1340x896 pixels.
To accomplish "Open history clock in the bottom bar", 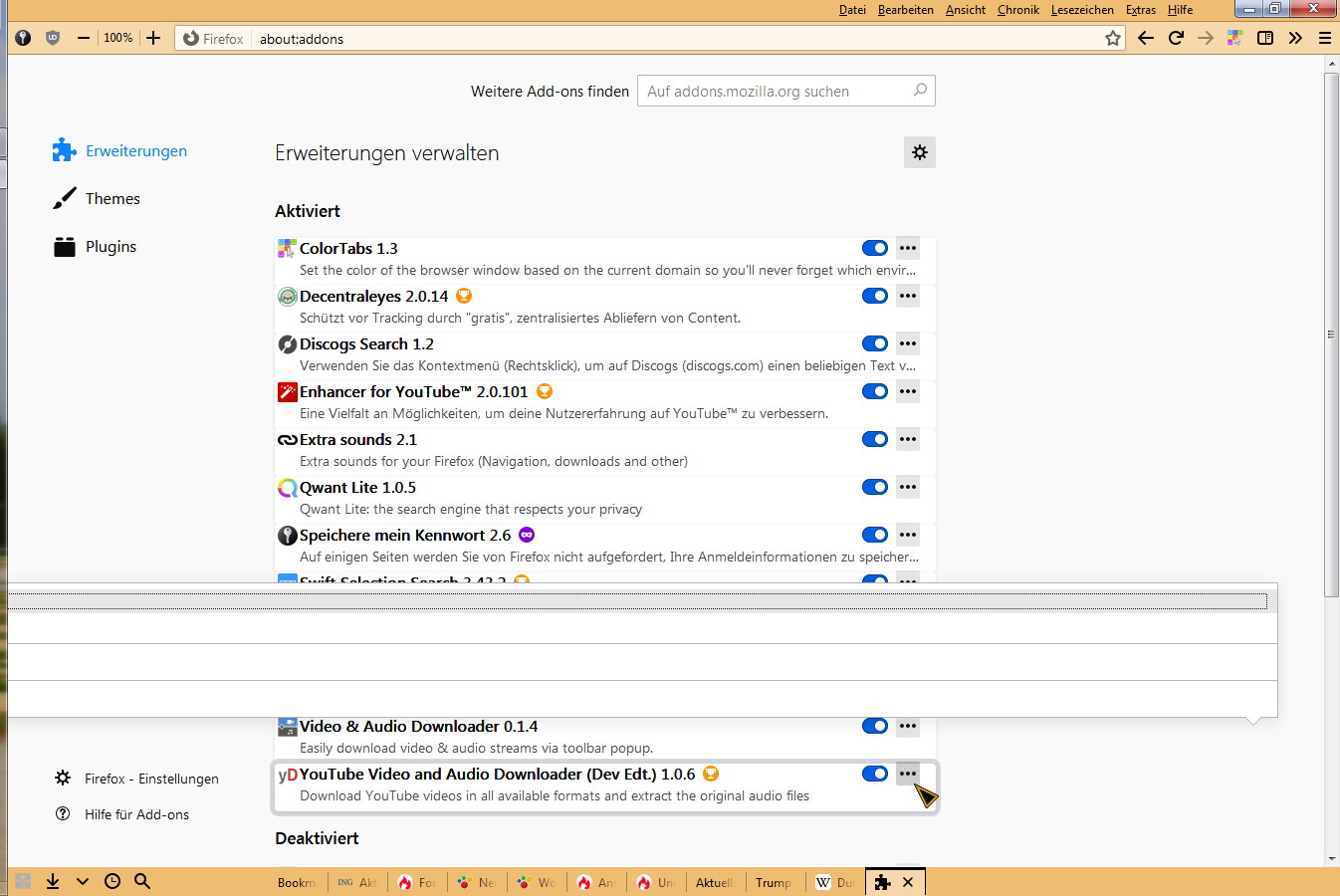I will coord(112,881).
